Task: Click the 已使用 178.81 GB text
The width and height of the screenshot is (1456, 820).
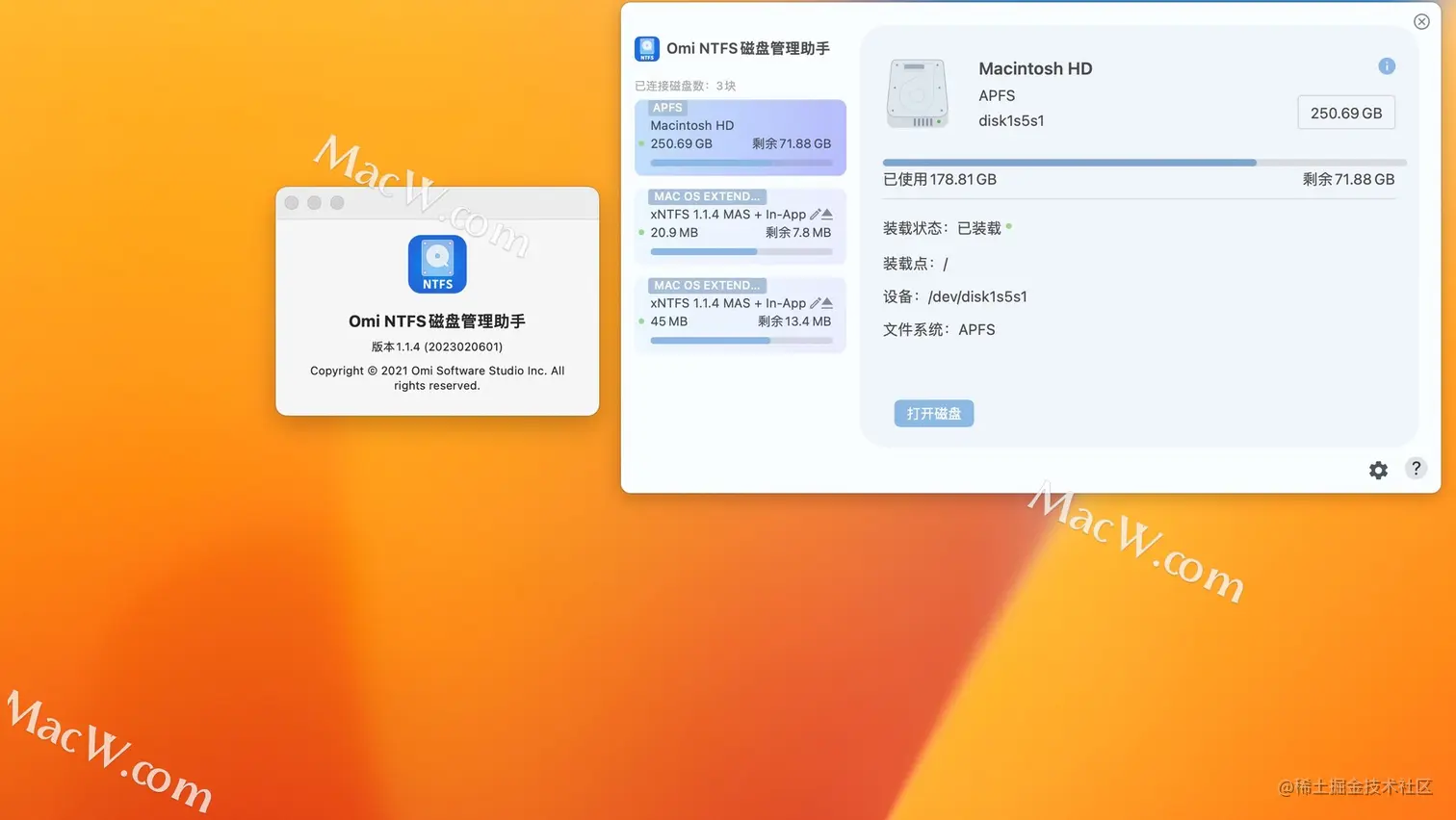Action: point(940,179)
